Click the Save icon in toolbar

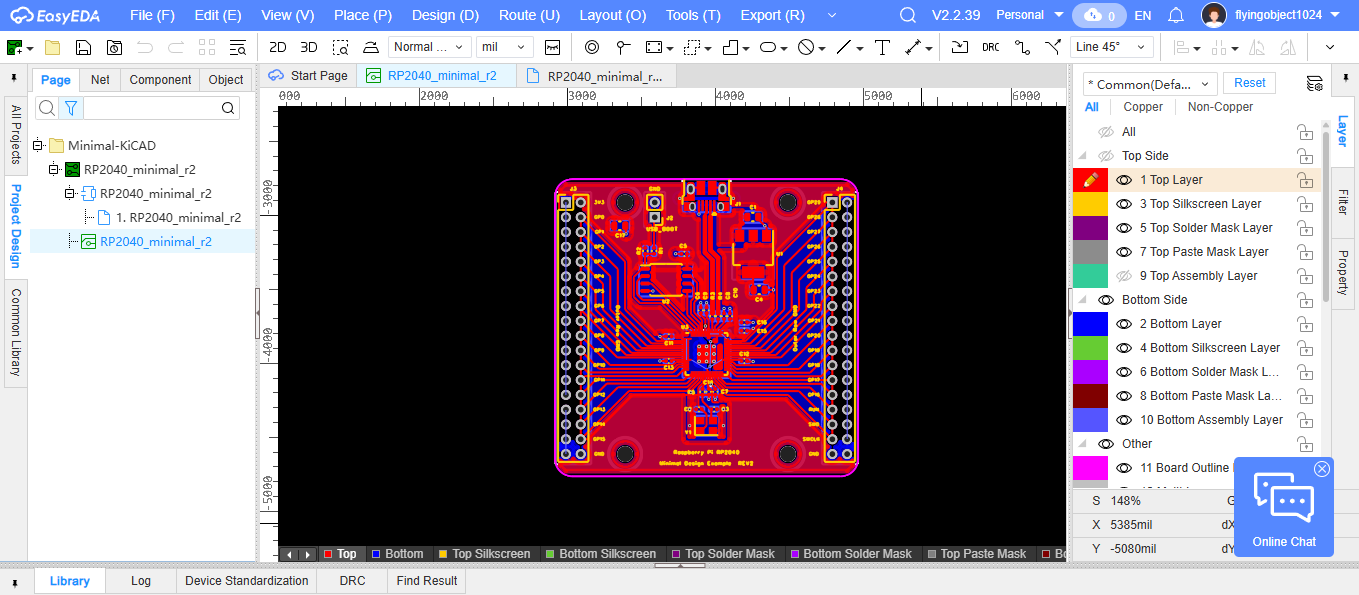click(84, 47)
